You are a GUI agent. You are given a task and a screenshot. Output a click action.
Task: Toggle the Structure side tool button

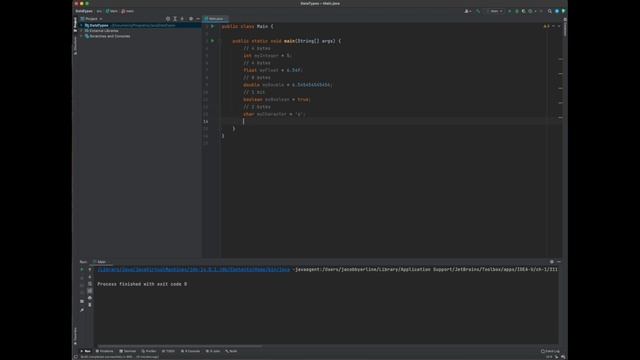[x=75, y=47]
